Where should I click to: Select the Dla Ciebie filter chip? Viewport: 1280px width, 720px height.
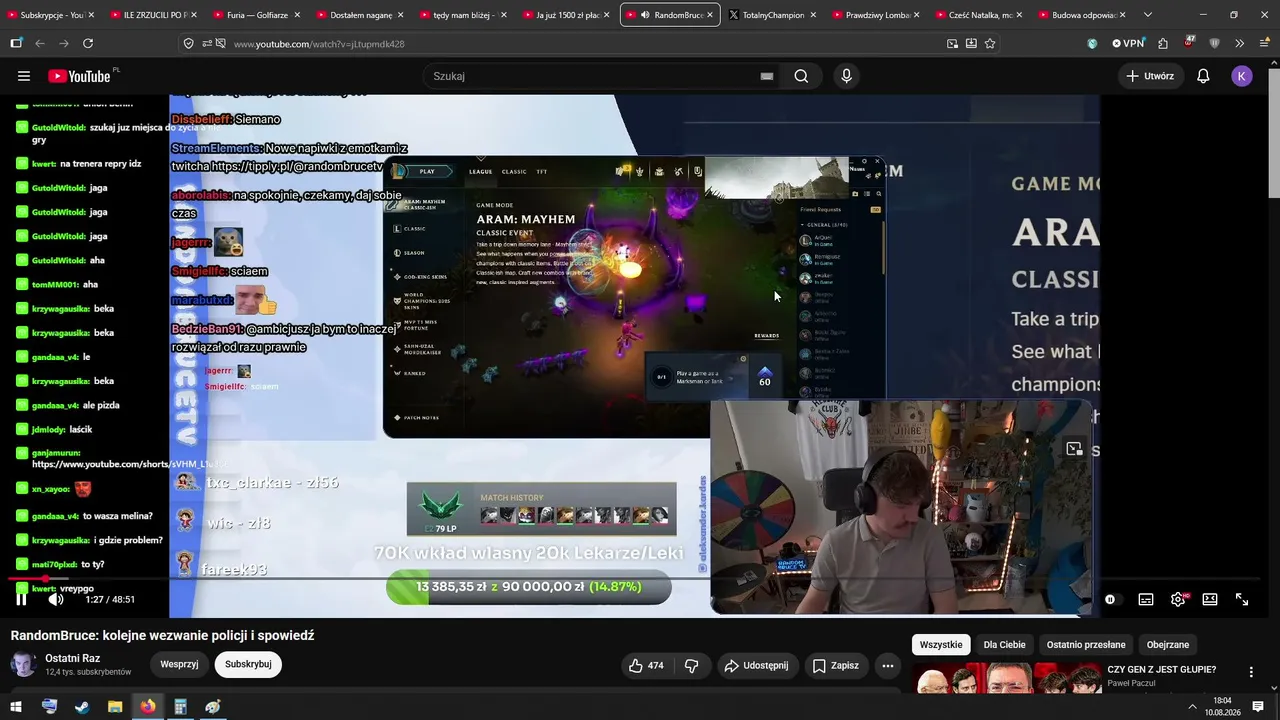click(x=1004, y=645)
